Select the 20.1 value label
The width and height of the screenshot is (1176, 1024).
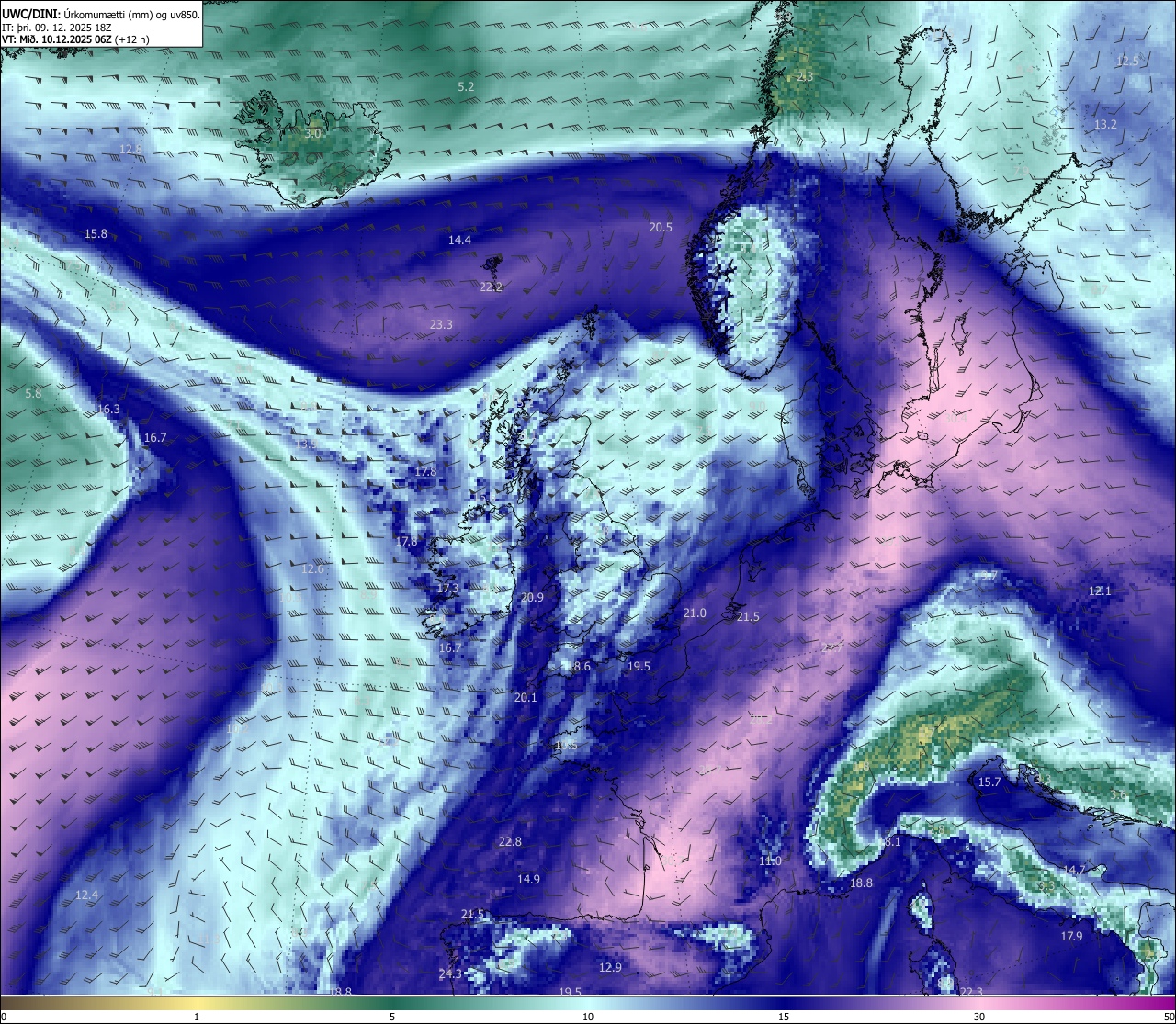click(x=526, y=698)
